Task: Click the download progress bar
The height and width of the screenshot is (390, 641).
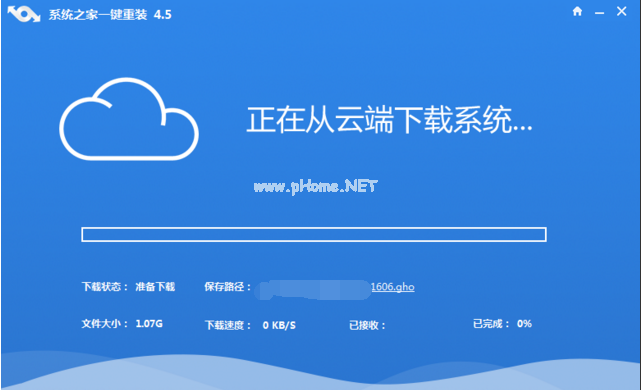Action: pyautogui.click(x=314, y=234)
